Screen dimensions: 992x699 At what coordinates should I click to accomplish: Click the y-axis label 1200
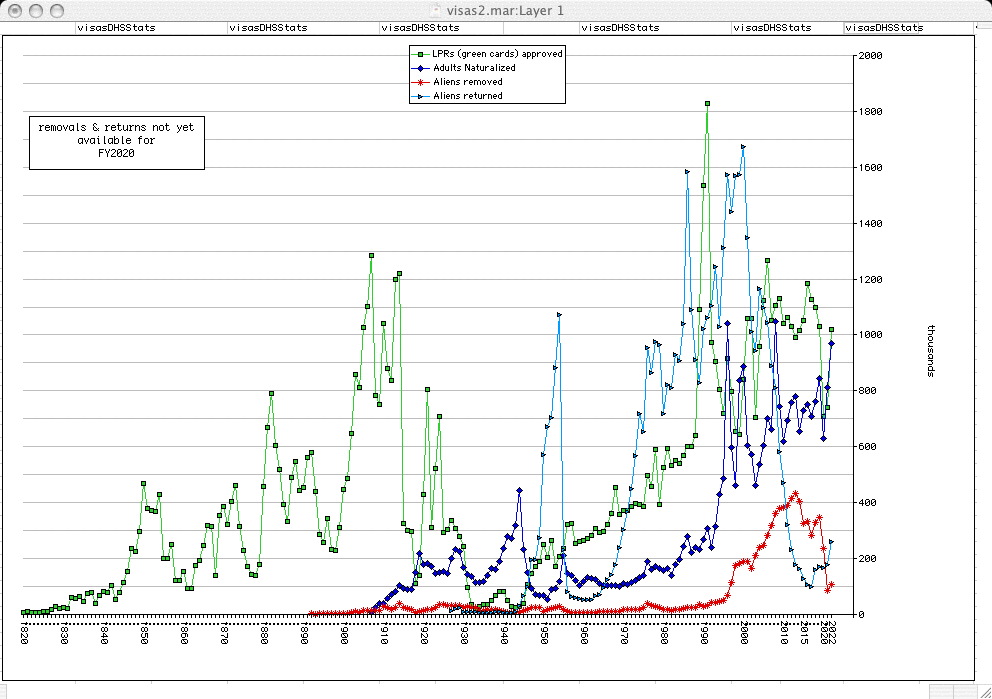pos(871,279)
